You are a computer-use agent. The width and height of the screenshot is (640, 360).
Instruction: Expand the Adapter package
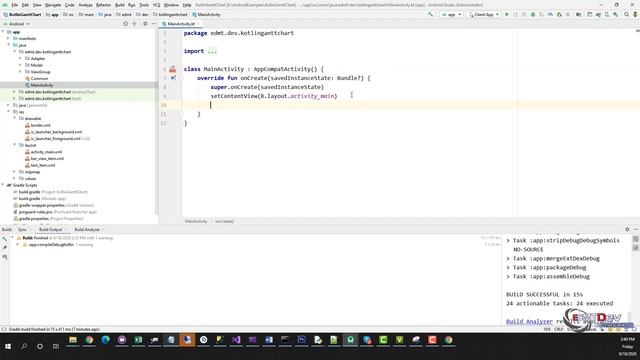(20, 58)
